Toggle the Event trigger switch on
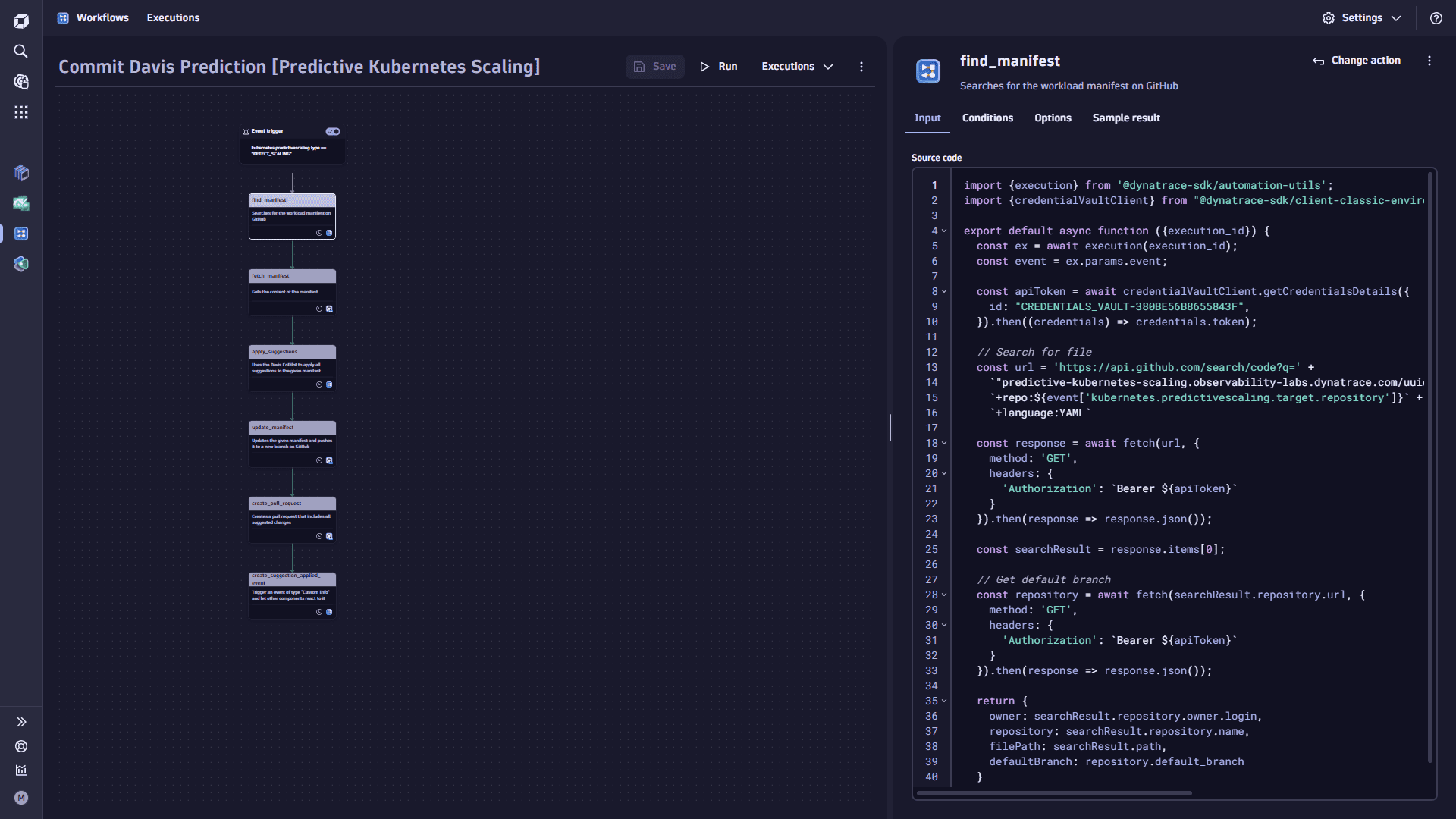1456x819 pixels. (x=333, y=131)
